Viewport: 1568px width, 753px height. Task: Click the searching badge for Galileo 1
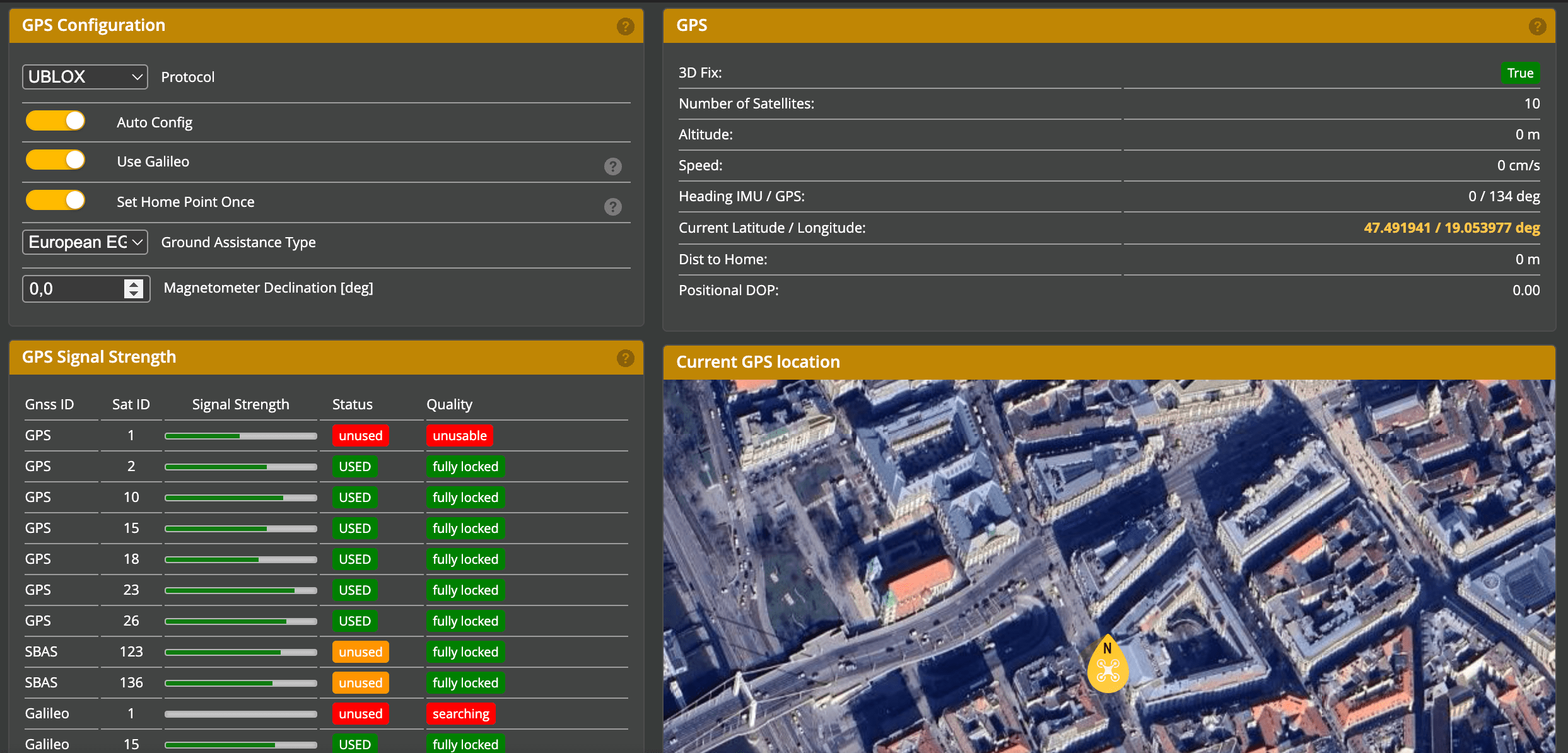[460, 714]
